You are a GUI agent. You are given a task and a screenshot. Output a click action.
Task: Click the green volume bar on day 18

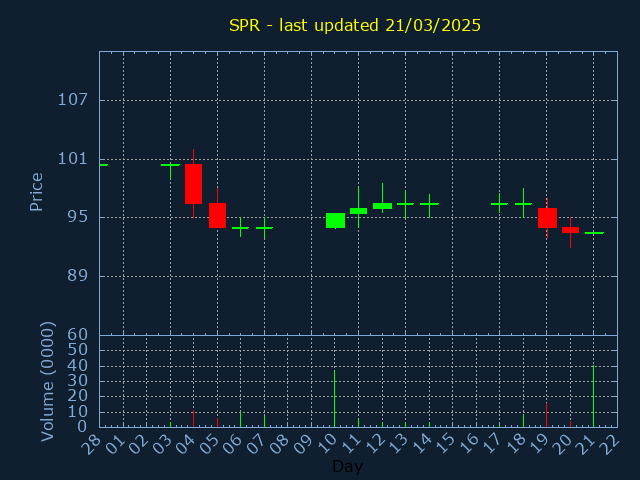coord(523,421)
